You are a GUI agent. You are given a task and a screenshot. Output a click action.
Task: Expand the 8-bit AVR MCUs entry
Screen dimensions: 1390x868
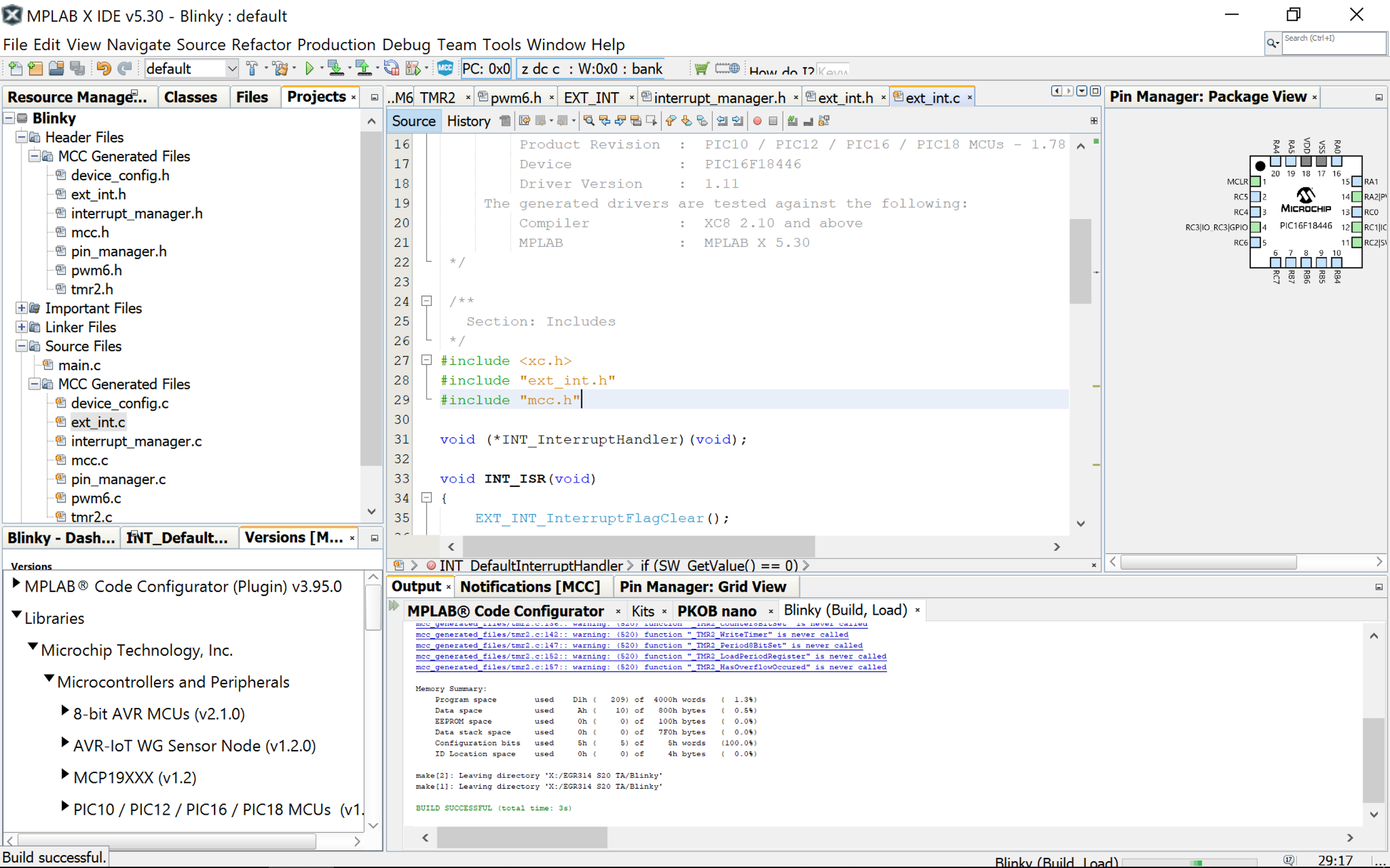coord(65,711)
